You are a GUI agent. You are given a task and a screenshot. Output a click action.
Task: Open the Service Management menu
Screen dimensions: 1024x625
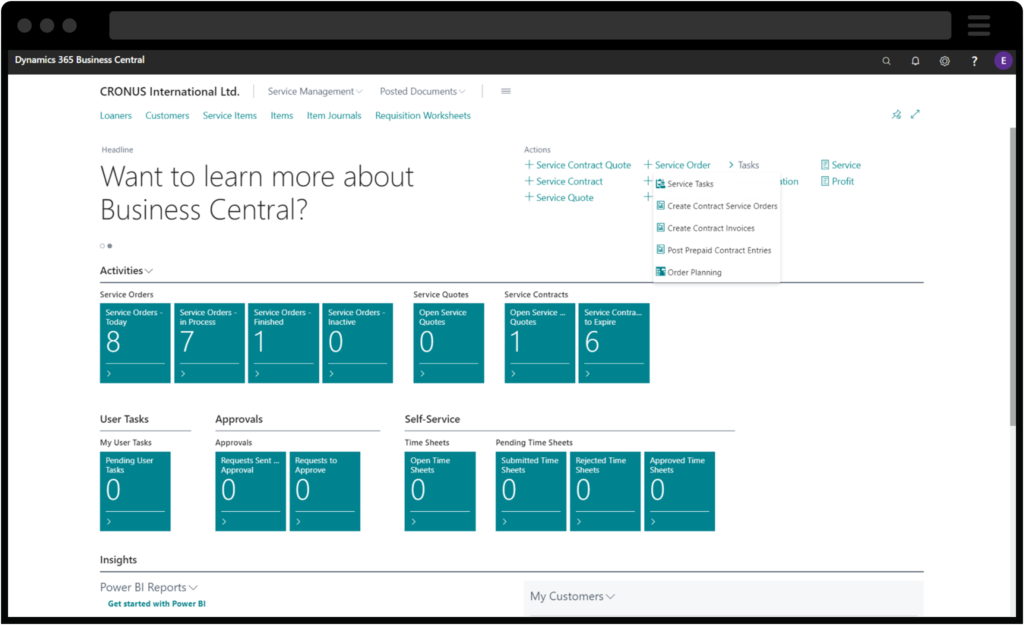(313, 90)
